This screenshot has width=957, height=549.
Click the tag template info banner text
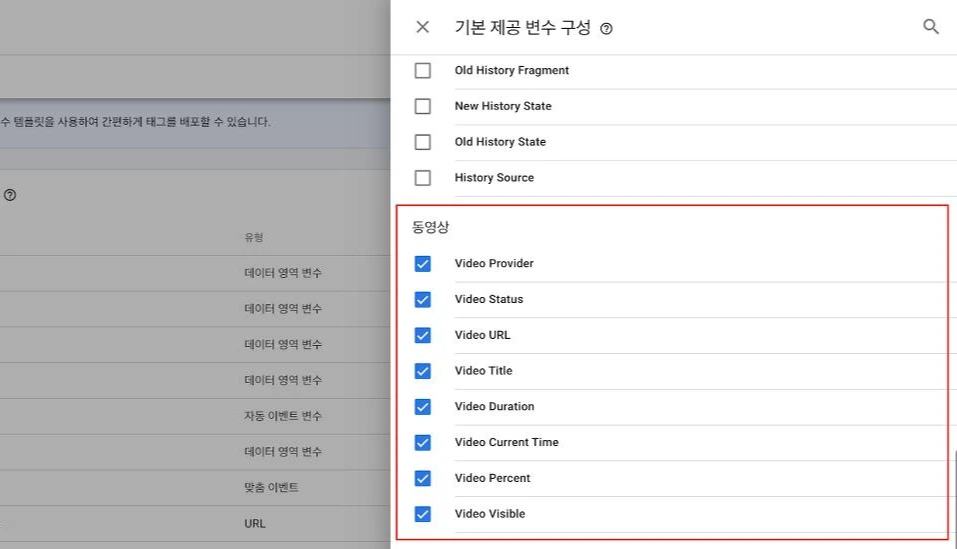[x=135, y=122]
